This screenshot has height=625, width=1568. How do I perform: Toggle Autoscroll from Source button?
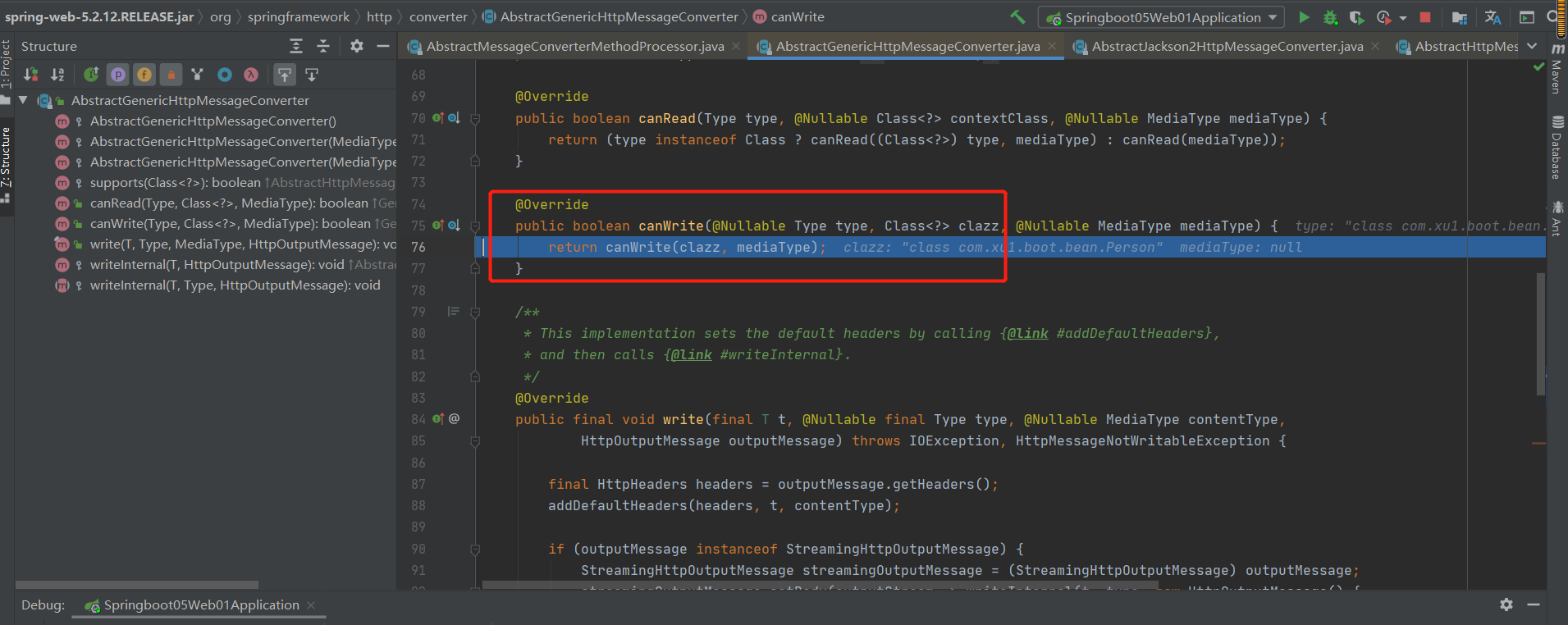[x=312, y=75]
